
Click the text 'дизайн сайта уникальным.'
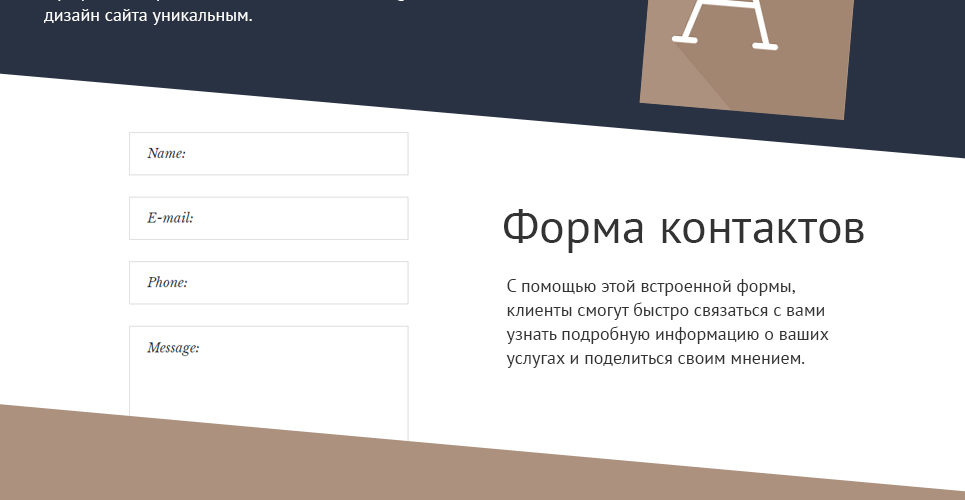tap(148, 16)
